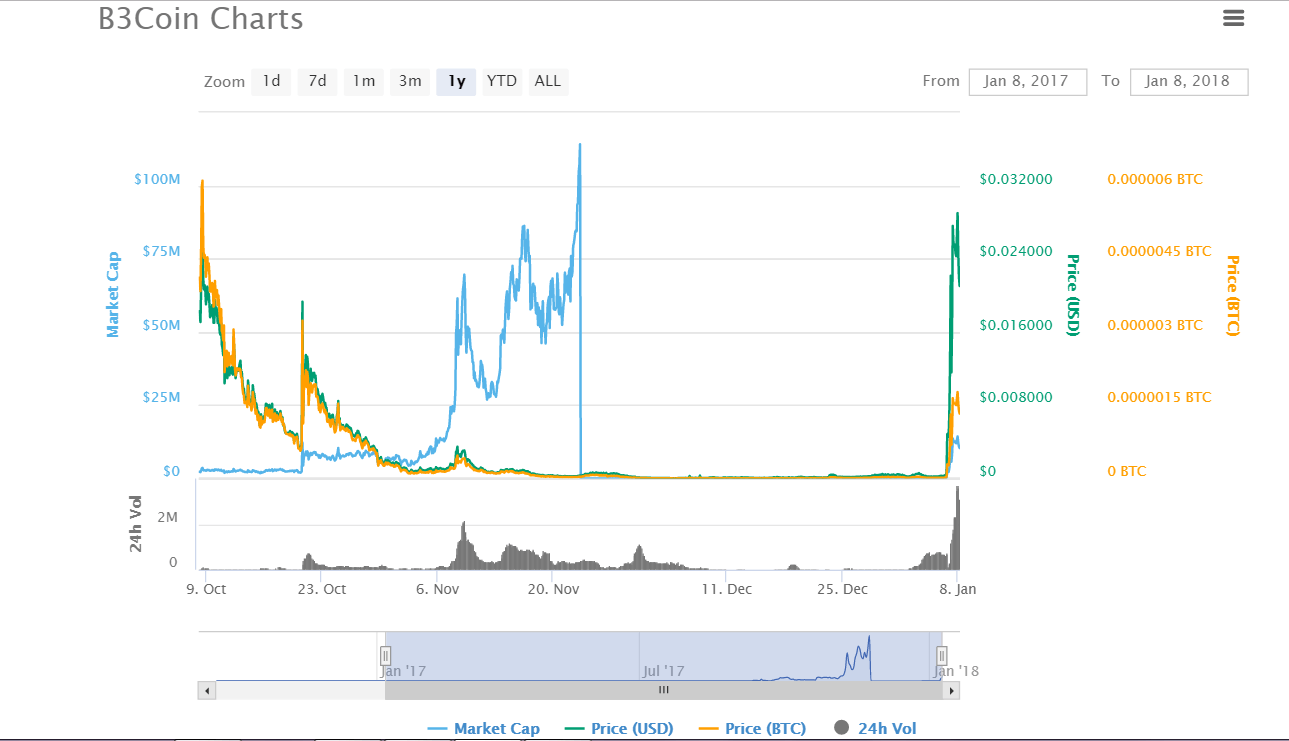Show ALL time zoom range
The width and height of the screenshot is (1289, 741).
pyautogui.click(x=548, y=81)
